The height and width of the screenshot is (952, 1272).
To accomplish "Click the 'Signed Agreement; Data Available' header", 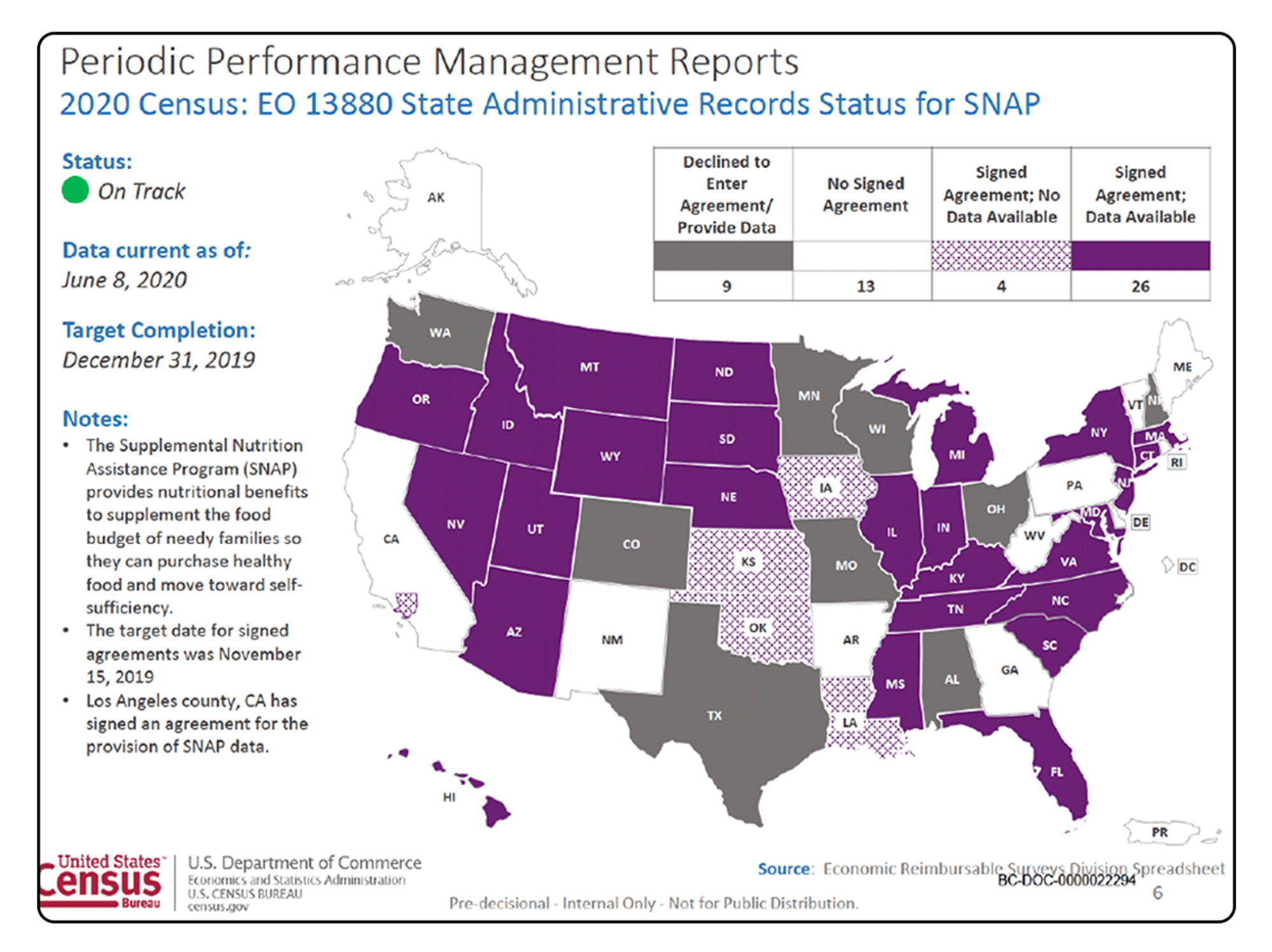I will [1140, 195].
